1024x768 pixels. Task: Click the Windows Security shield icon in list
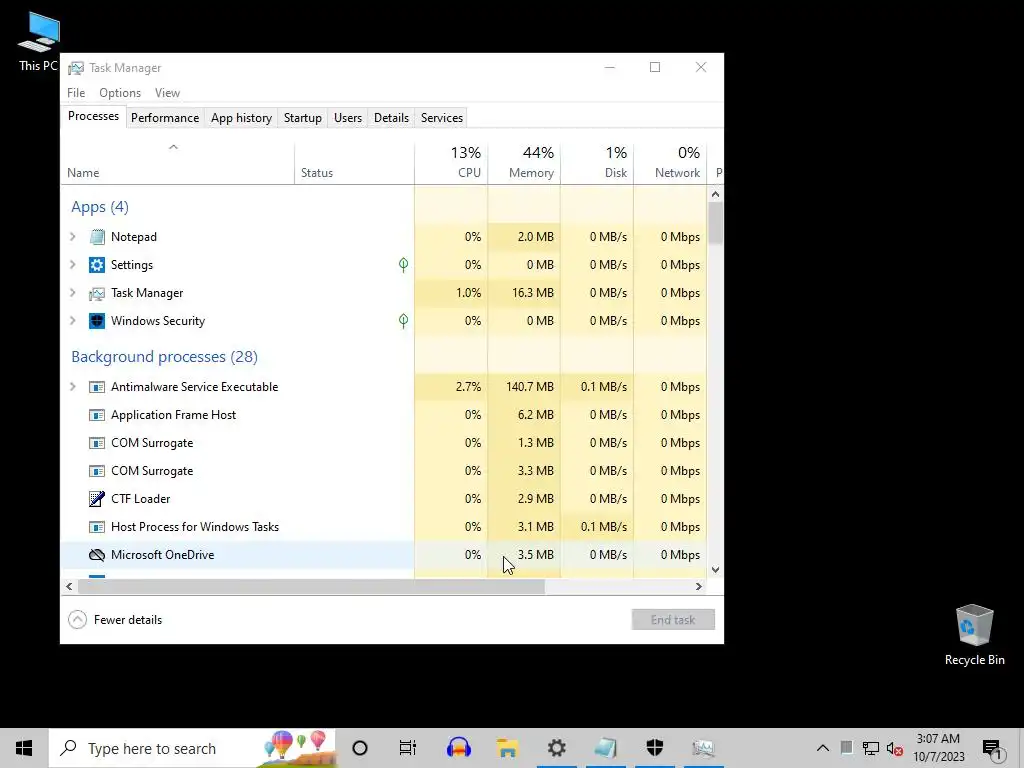(97, 321)
